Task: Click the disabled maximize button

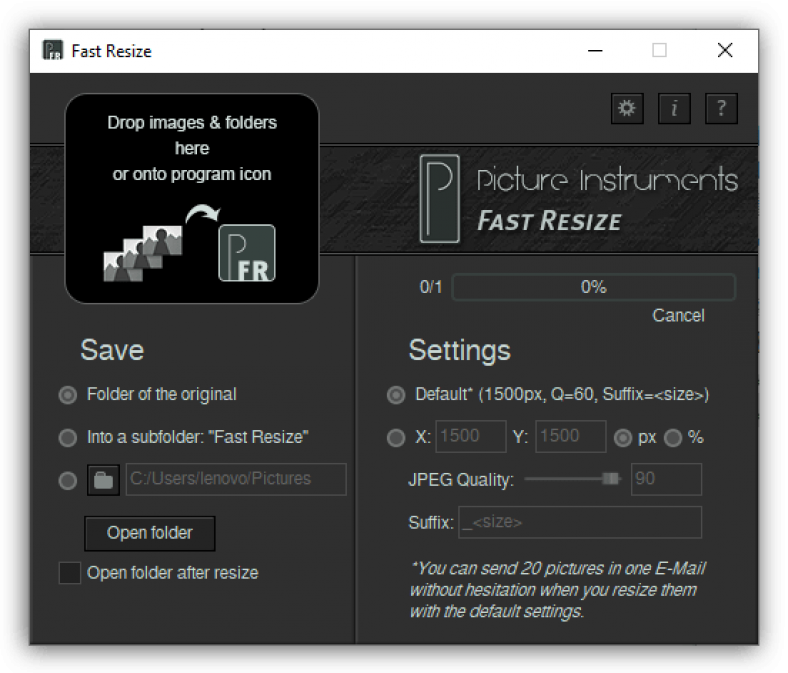Action: [x=659, y=50]
